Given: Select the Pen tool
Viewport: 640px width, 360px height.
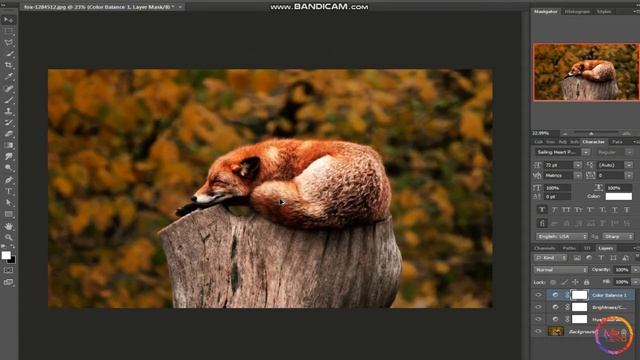Looking at the screenshot, I should (8, 180).
